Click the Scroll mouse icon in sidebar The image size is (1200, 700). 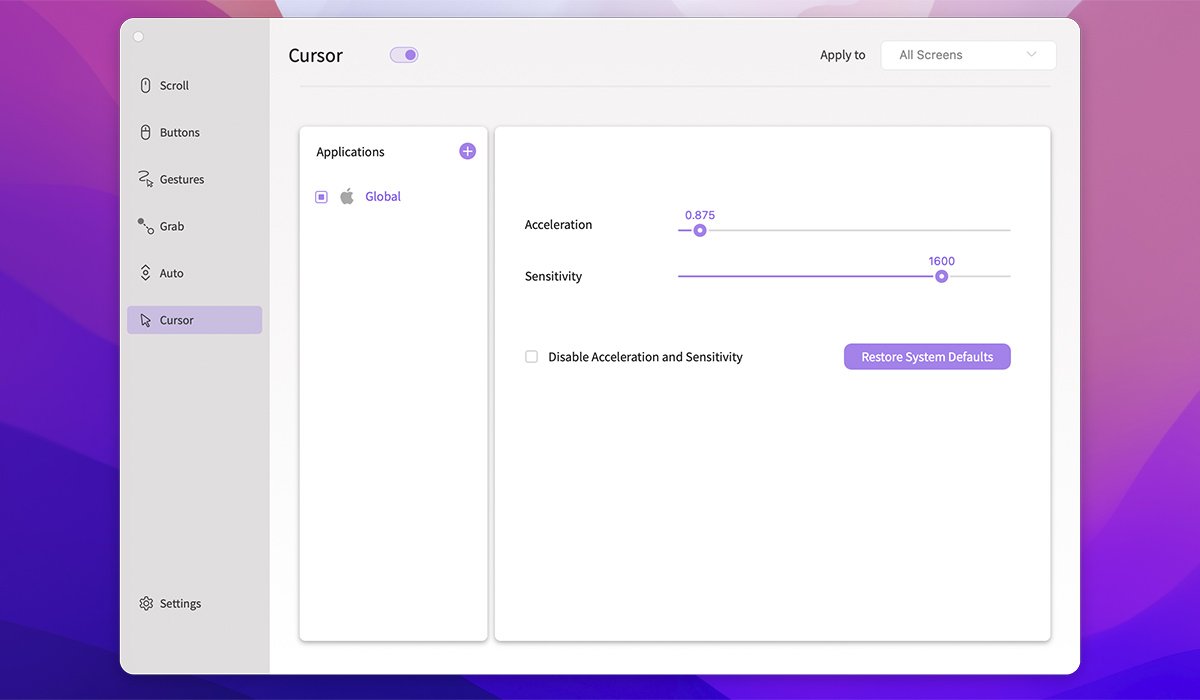tap(146, 86)
